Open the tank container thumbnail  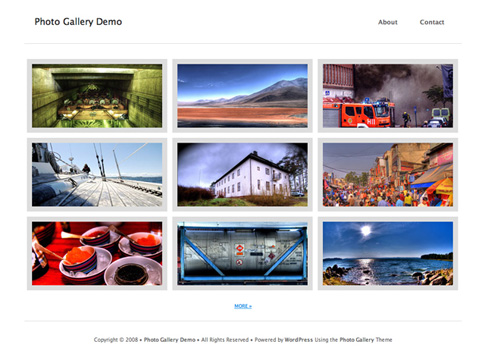(242, 253)
